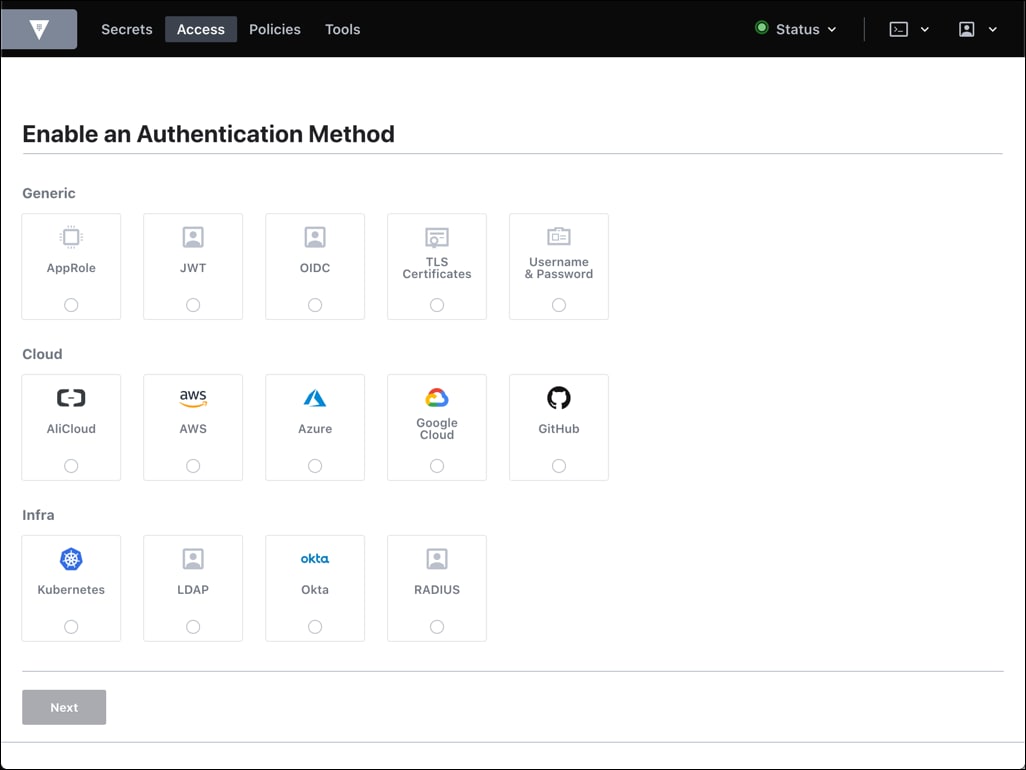
Task: Click the GitHub octocat icon
Action: pos(559,398)
